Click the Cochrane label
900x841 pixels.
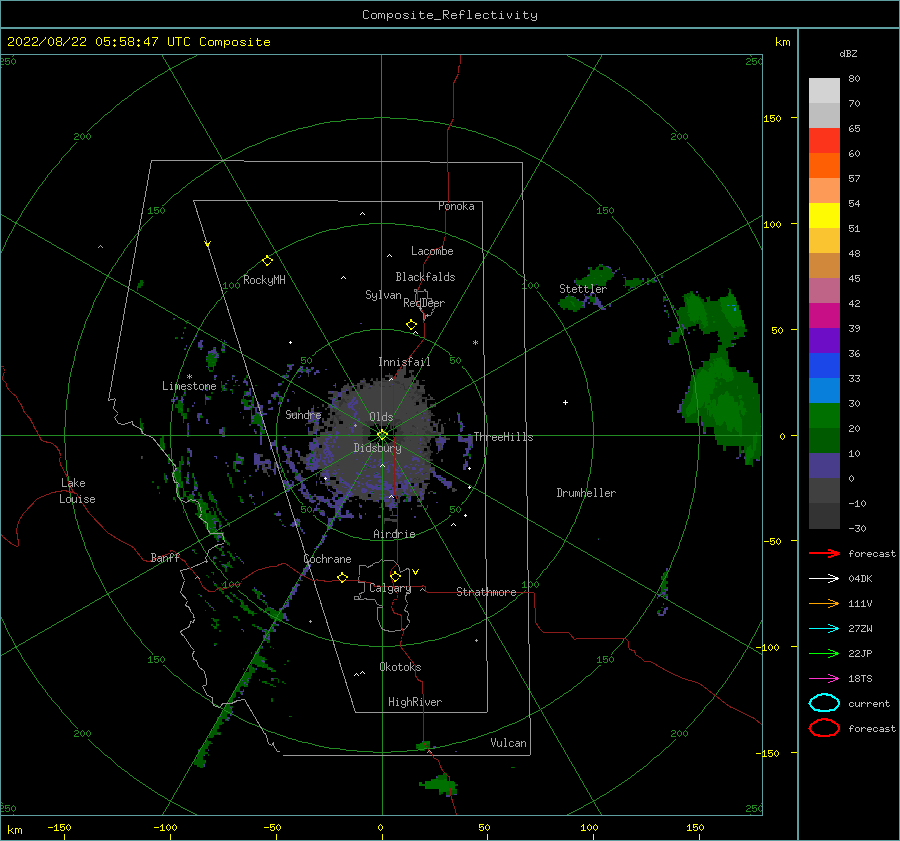(327, 559)
